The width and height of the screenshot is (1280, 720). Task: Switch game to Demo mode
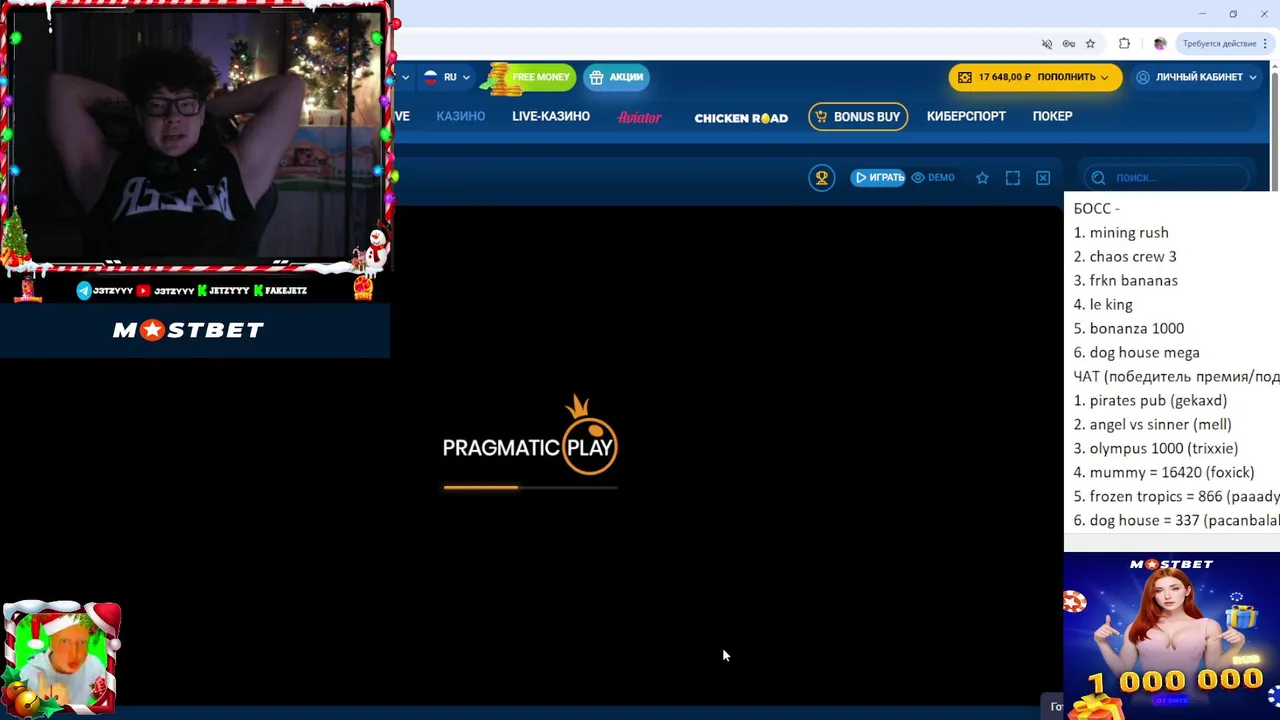pyautogui.click(x=933, y=177)
